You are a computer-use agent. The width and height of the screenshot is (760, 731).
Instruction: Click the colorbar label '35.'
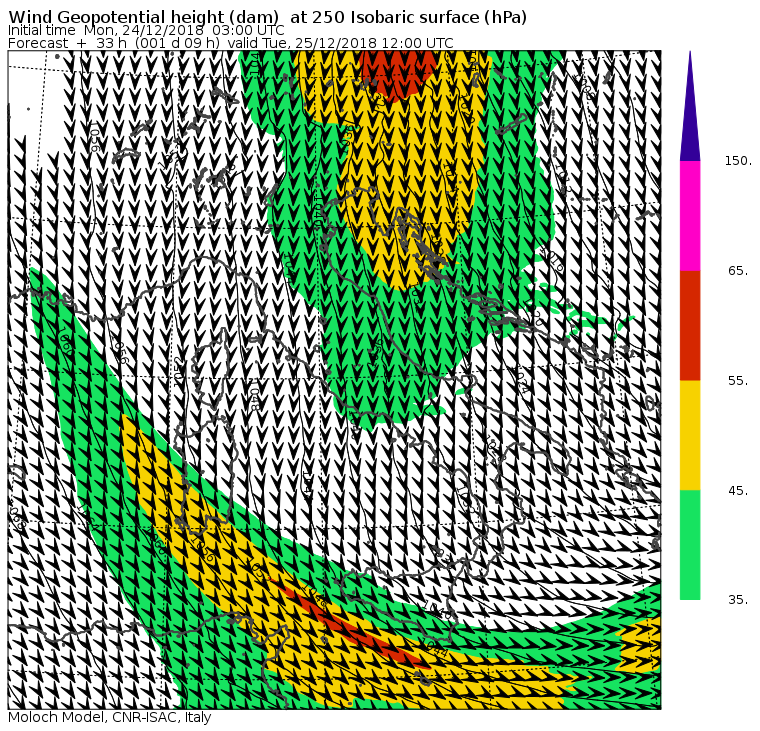(738, 600)
